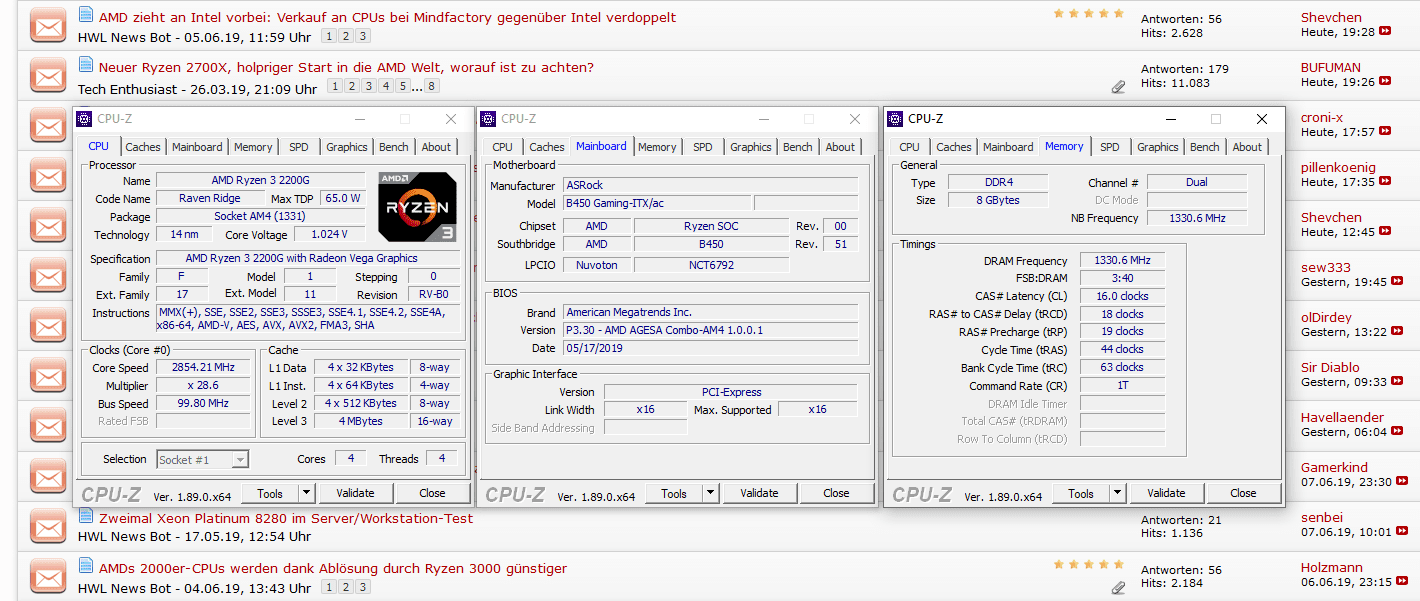Click the envelope icon in the croni-x forum row

(x=48, y=126)
